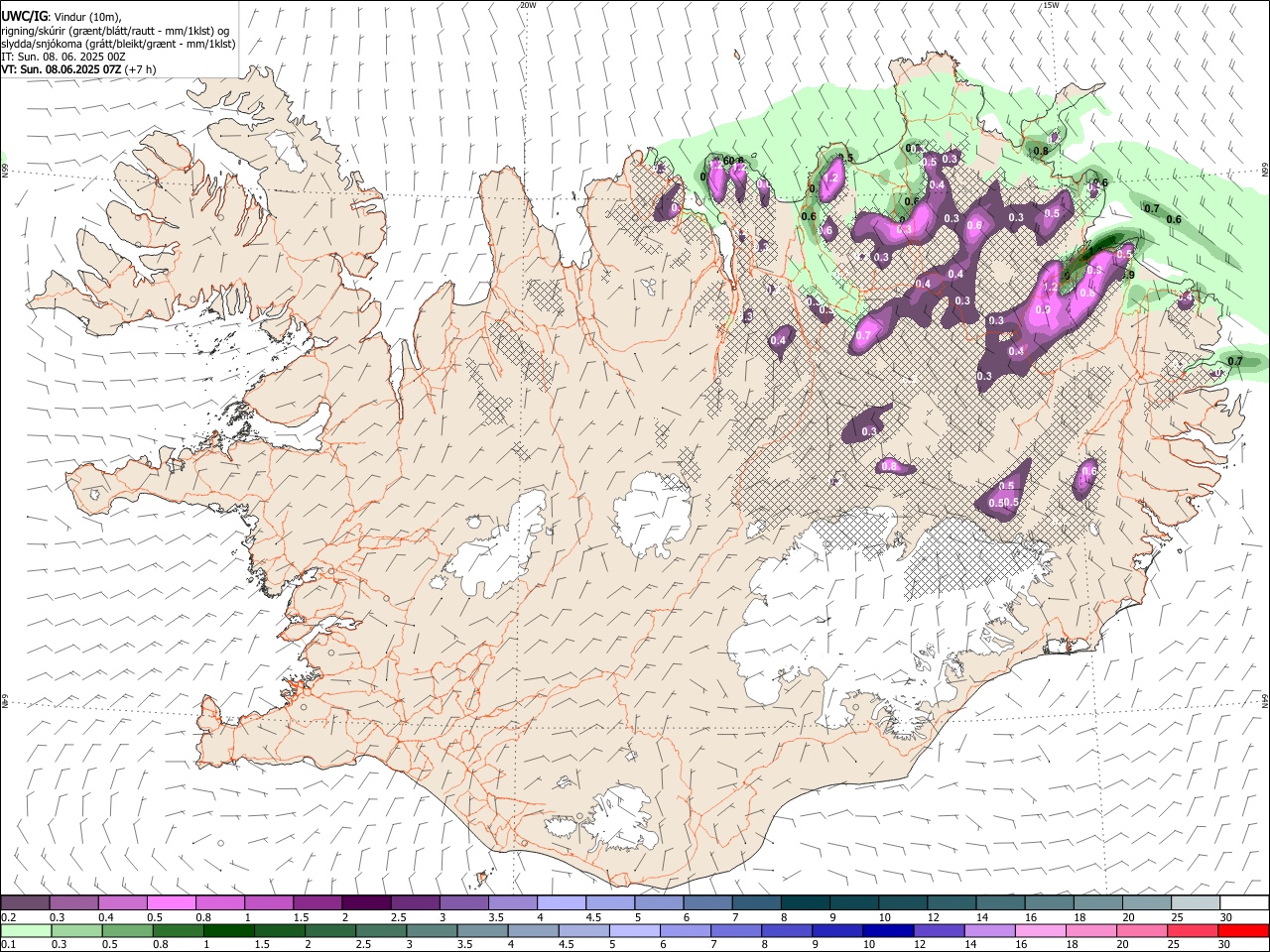Click the top-row swatch between 3 and 3.5

coord(463,903)
